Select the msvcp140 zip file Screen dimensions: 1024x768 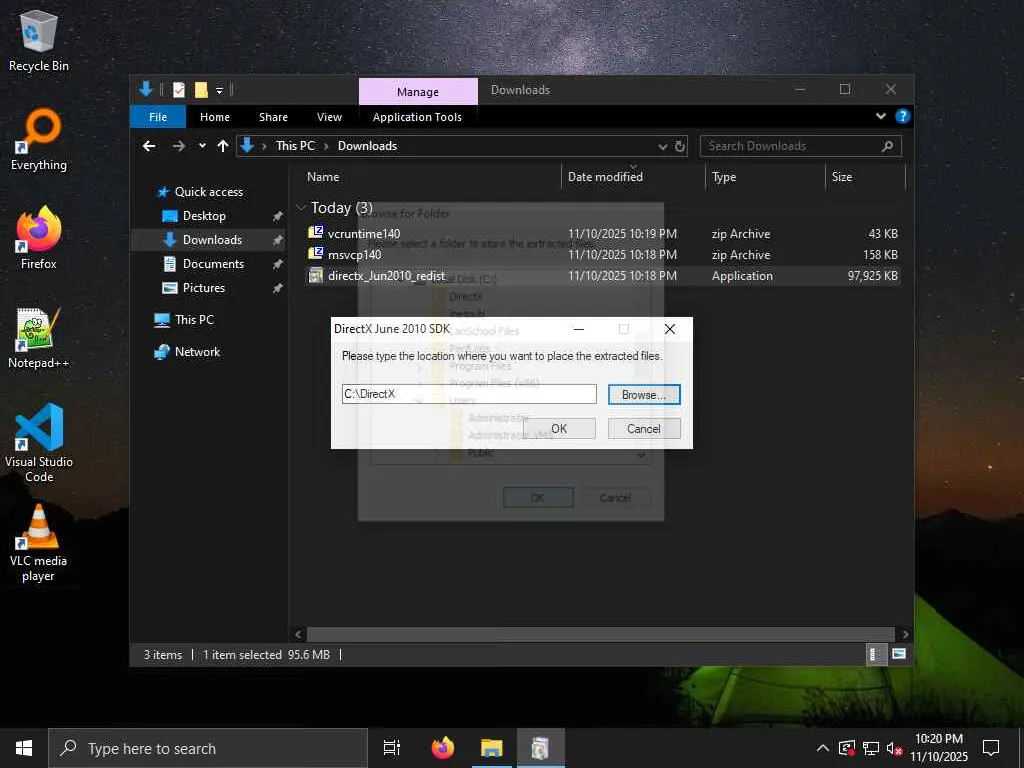(601, 255)
